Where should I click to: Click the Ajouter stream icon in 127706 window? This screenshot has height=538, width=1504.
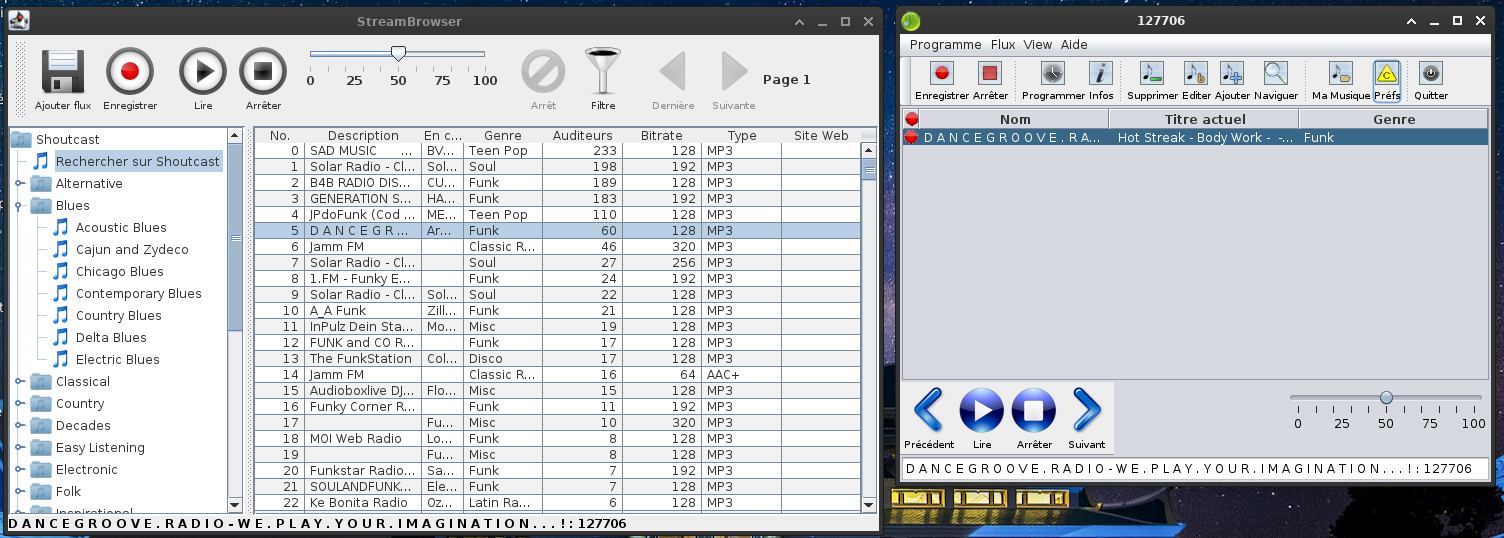pos(1232,73)
